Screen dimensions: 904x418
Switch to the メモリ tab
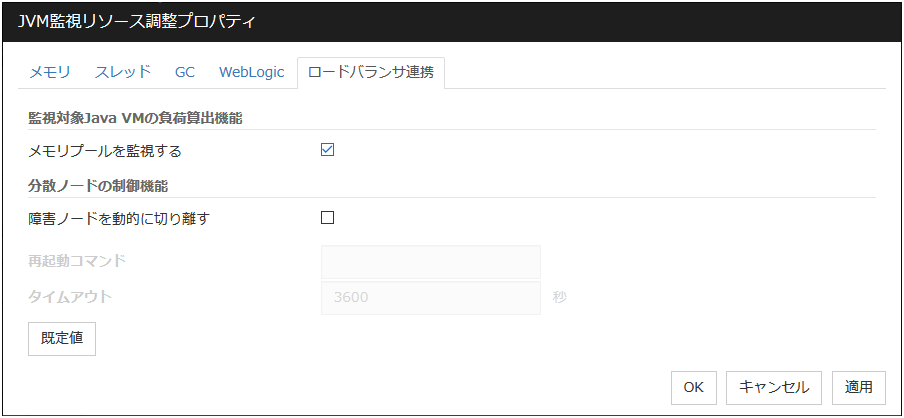(x=50, y=72)
